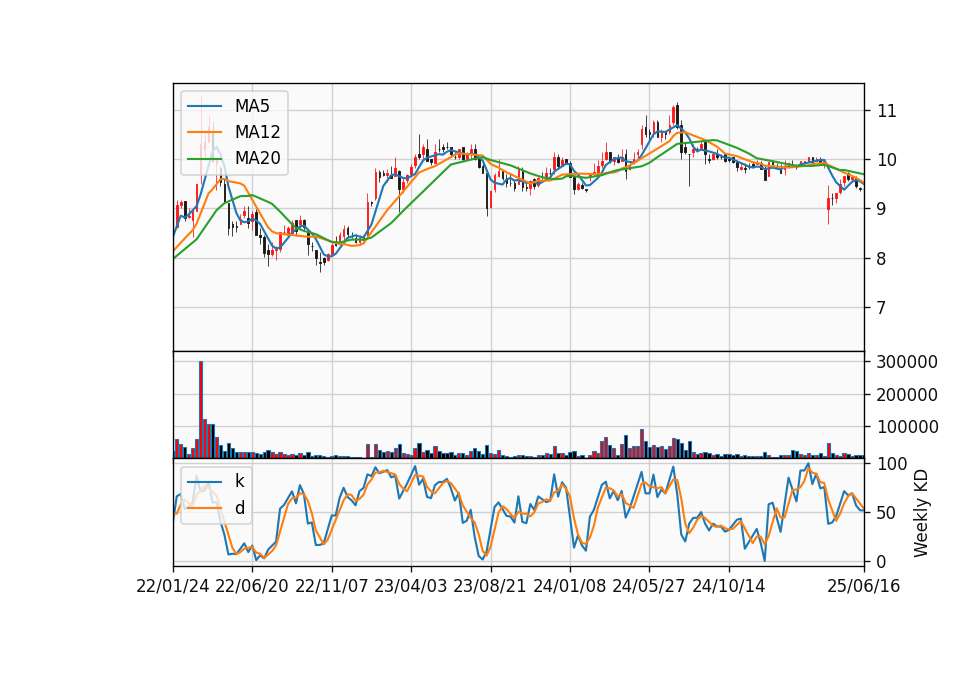The width and height of the screenshot is (960, 690).
Task: Click the blue MA5 legend line sample
Action: pos(204,106)
